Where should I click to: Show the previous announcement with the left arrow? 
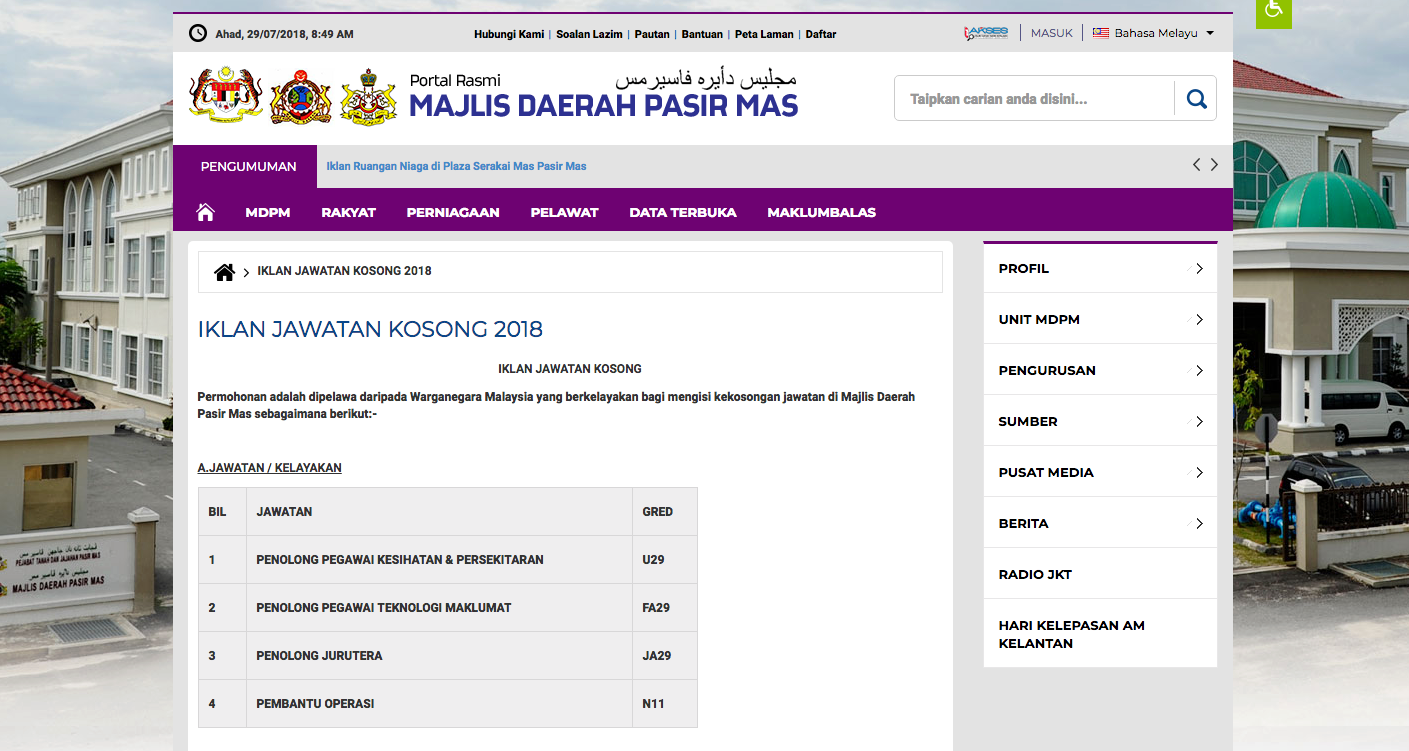pos(1196,165)
